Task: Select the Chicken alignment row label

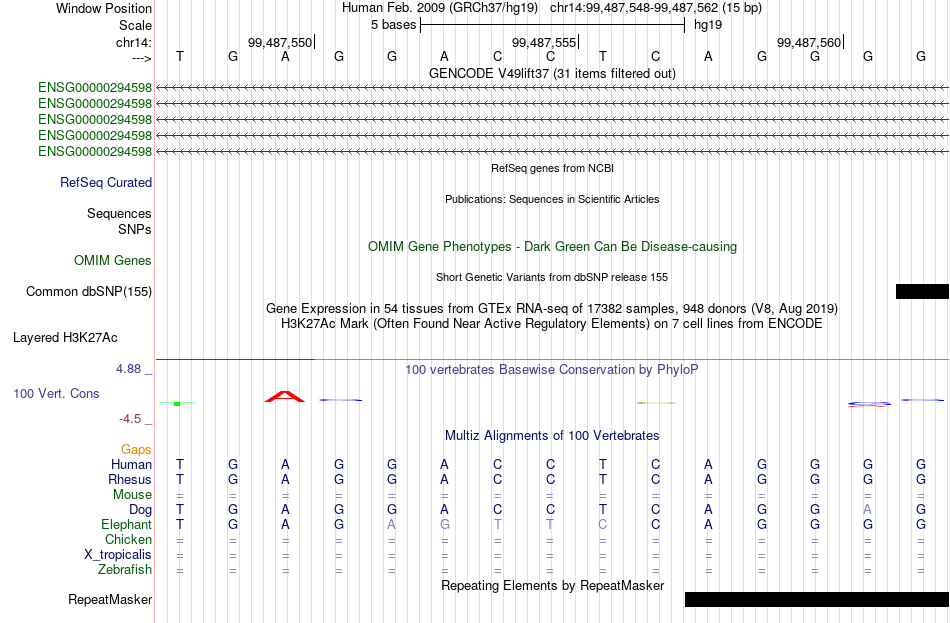Action: 128,539
